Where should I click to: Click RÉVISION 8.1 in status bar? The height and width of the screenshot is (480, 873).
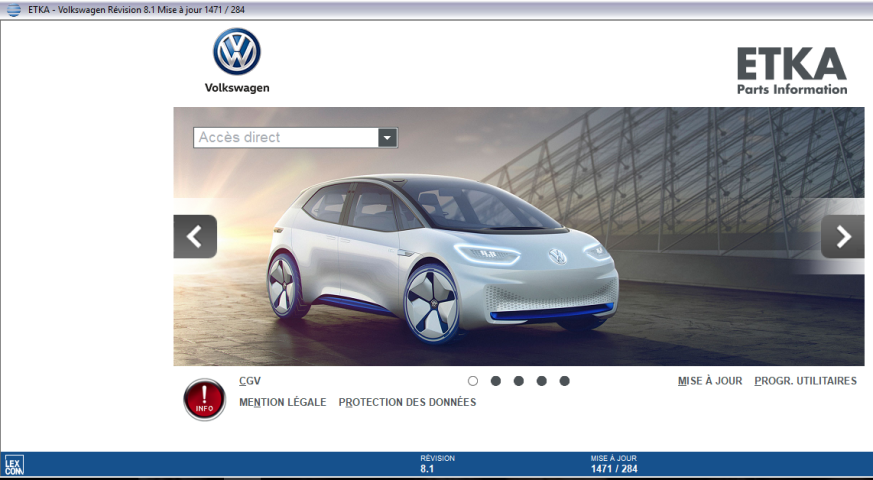click(x=437, y=463)
